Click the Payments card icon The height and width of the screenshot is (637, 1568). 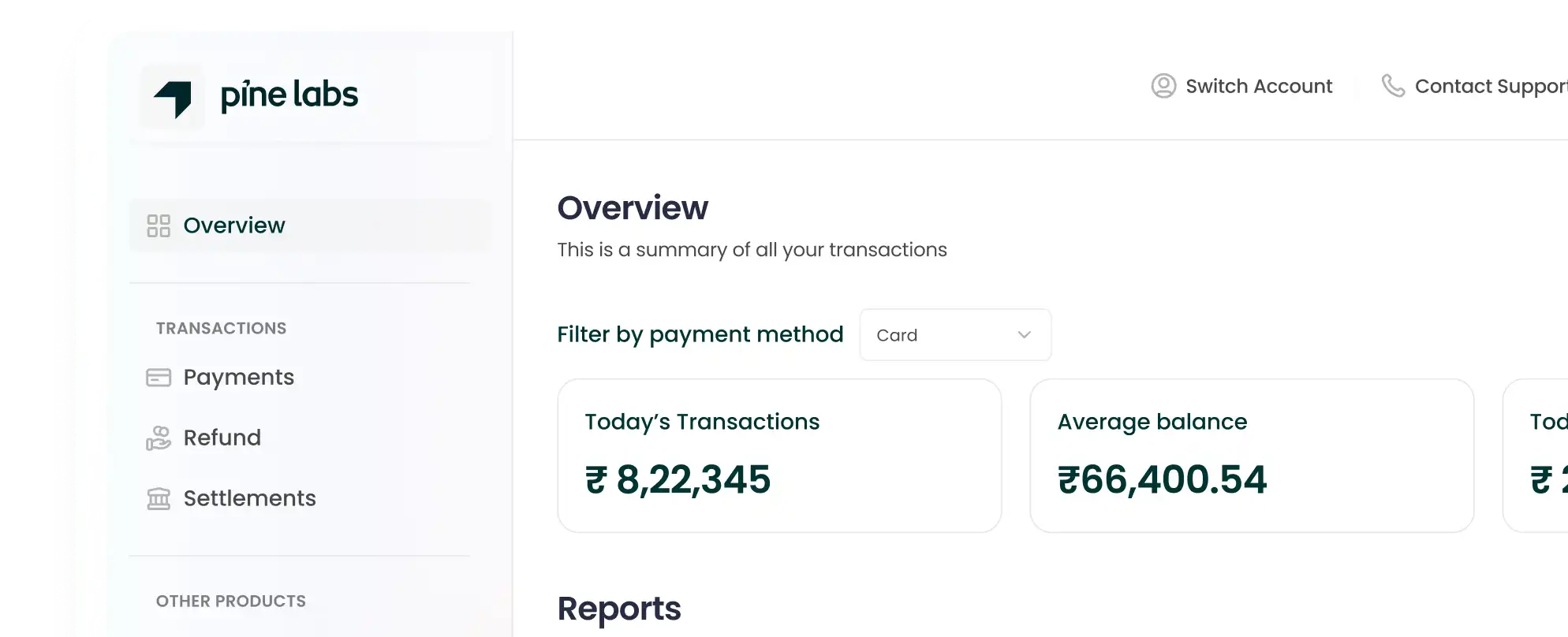point(159,378)
